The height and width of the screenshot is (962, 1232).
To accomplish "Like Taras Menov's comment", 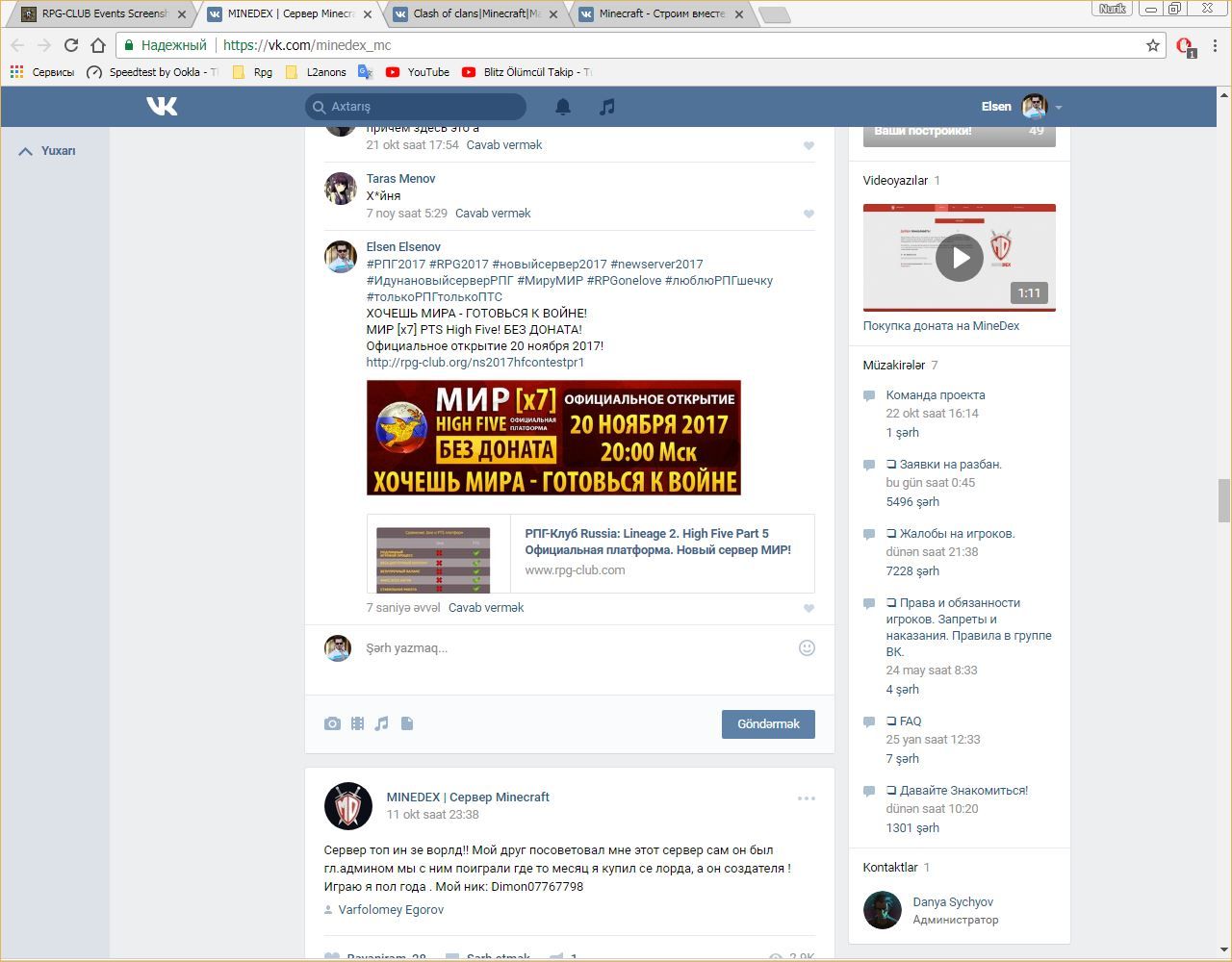I will (808, 215).
